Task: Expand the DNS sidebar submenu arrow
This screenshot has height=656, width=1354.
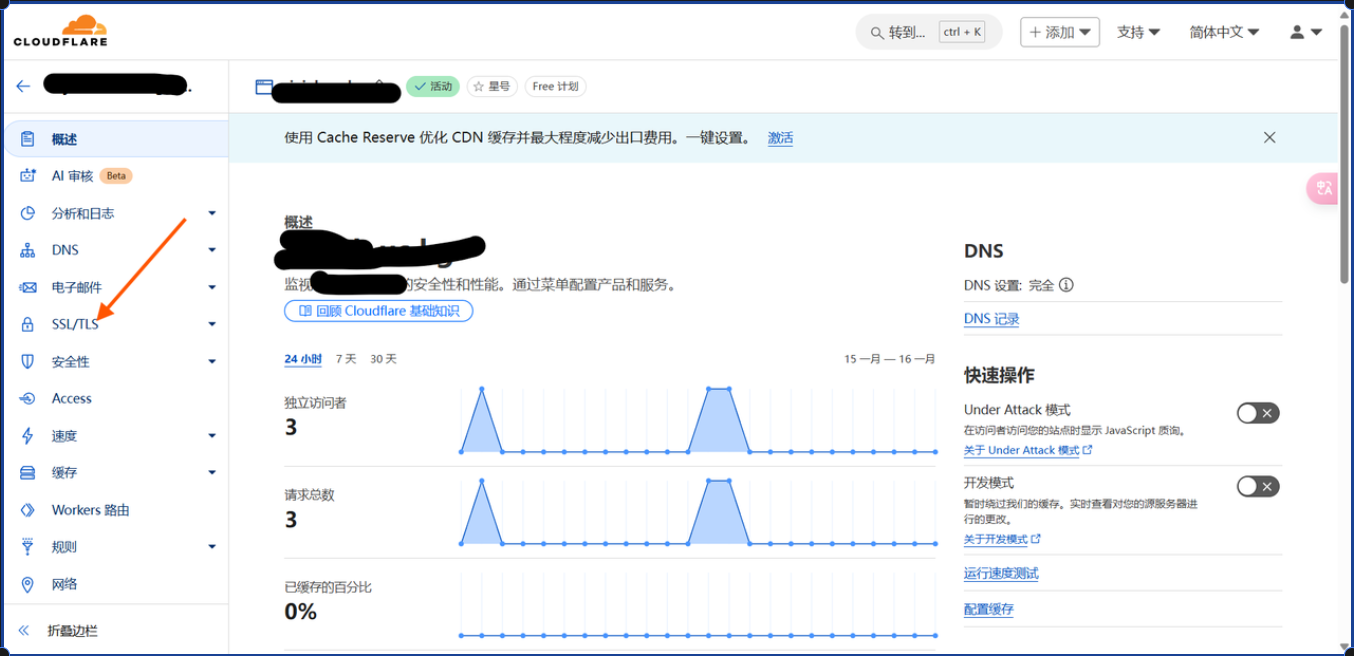Action: [x=212, y=250]
